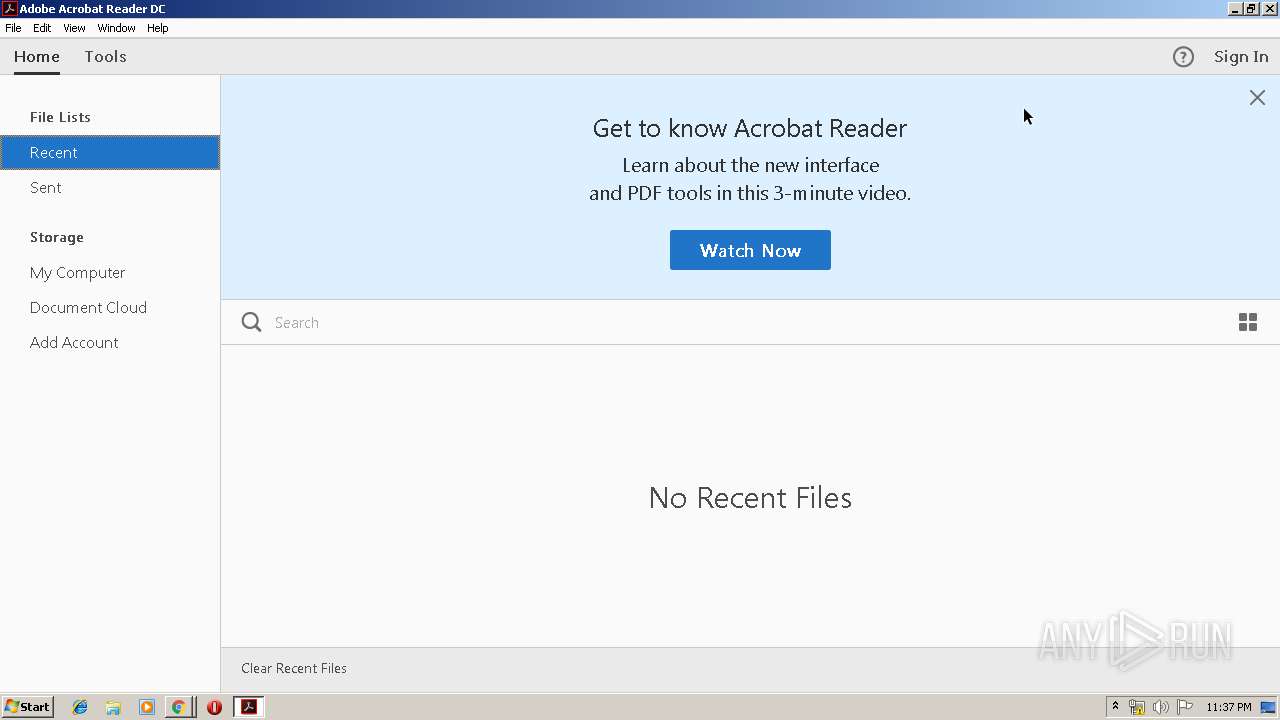Switch to the Home tab

click(37, 57)
